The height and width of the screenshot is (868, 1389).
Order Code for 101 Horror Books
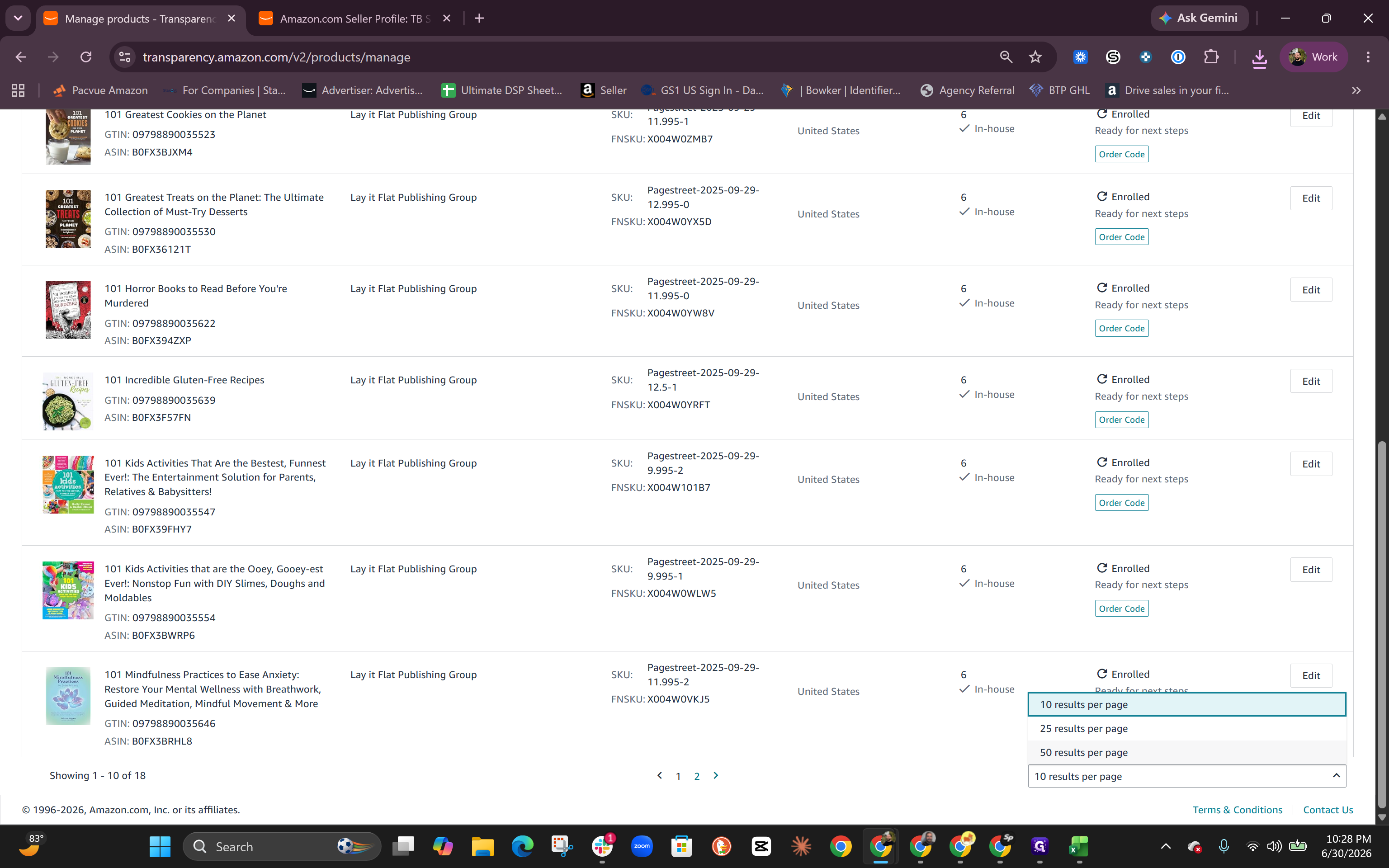pyautogui.click(x=1121, y=328)
